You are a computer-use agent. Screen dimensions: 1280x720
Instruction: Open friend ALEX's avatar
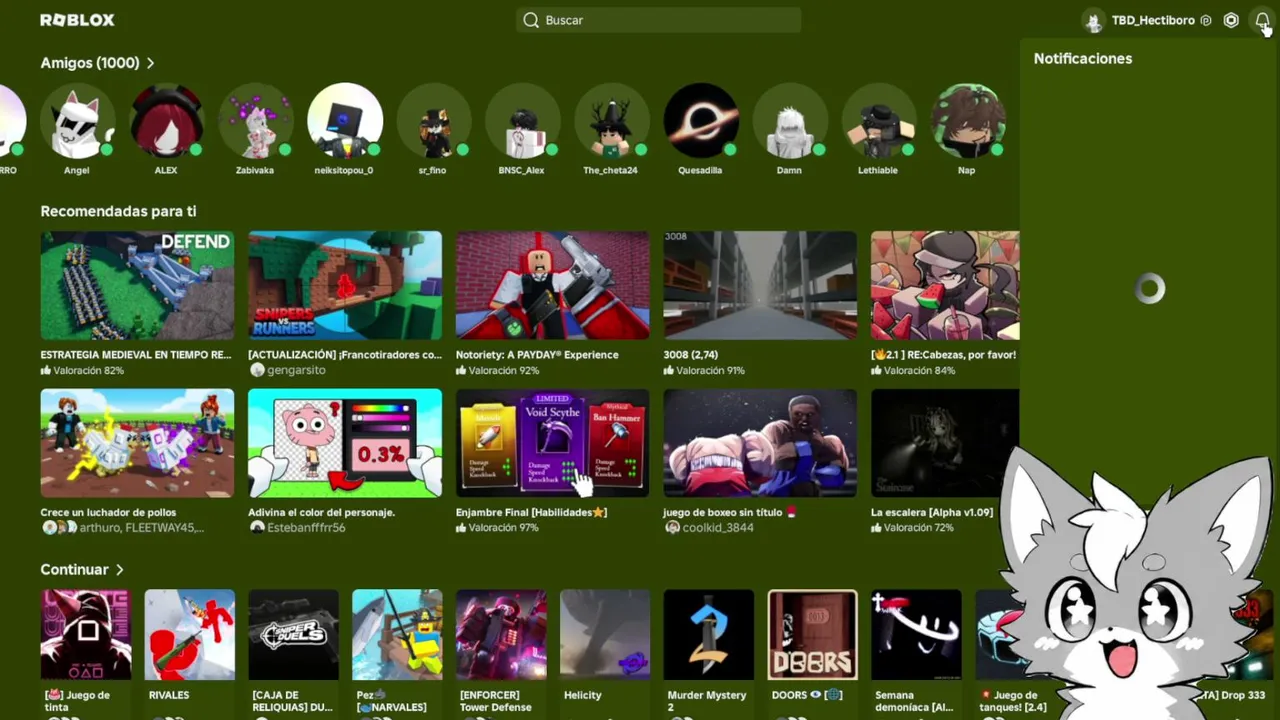point(166,121)
